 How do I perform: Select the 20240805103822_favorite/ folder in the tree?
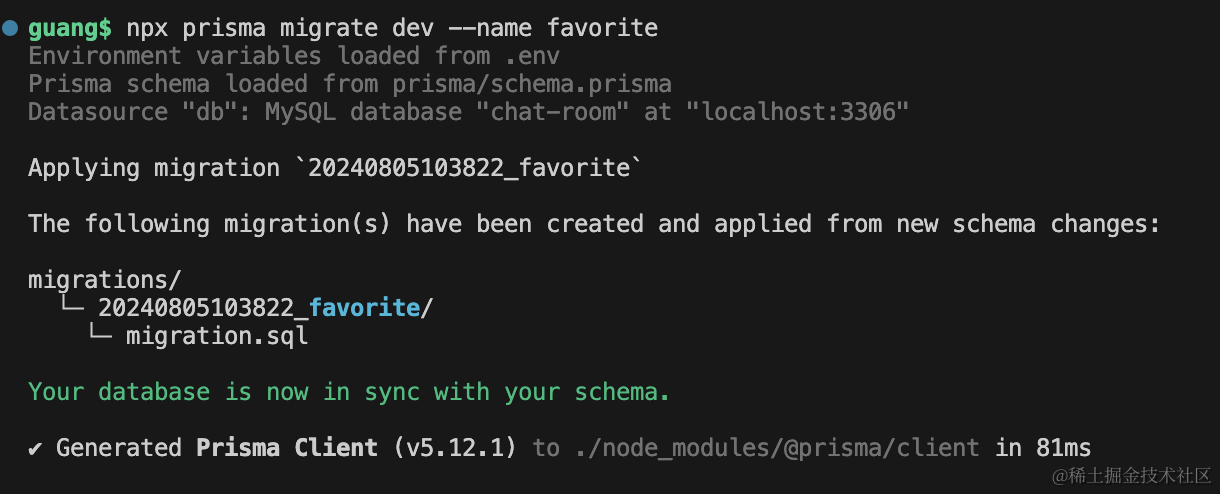click(265, 308)
